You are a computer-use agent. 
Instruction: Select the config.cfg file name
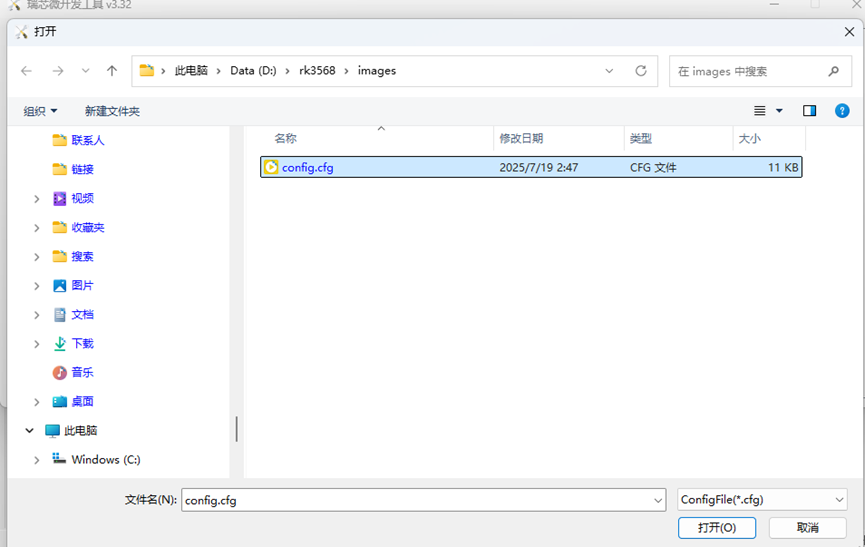coord(308,167)
